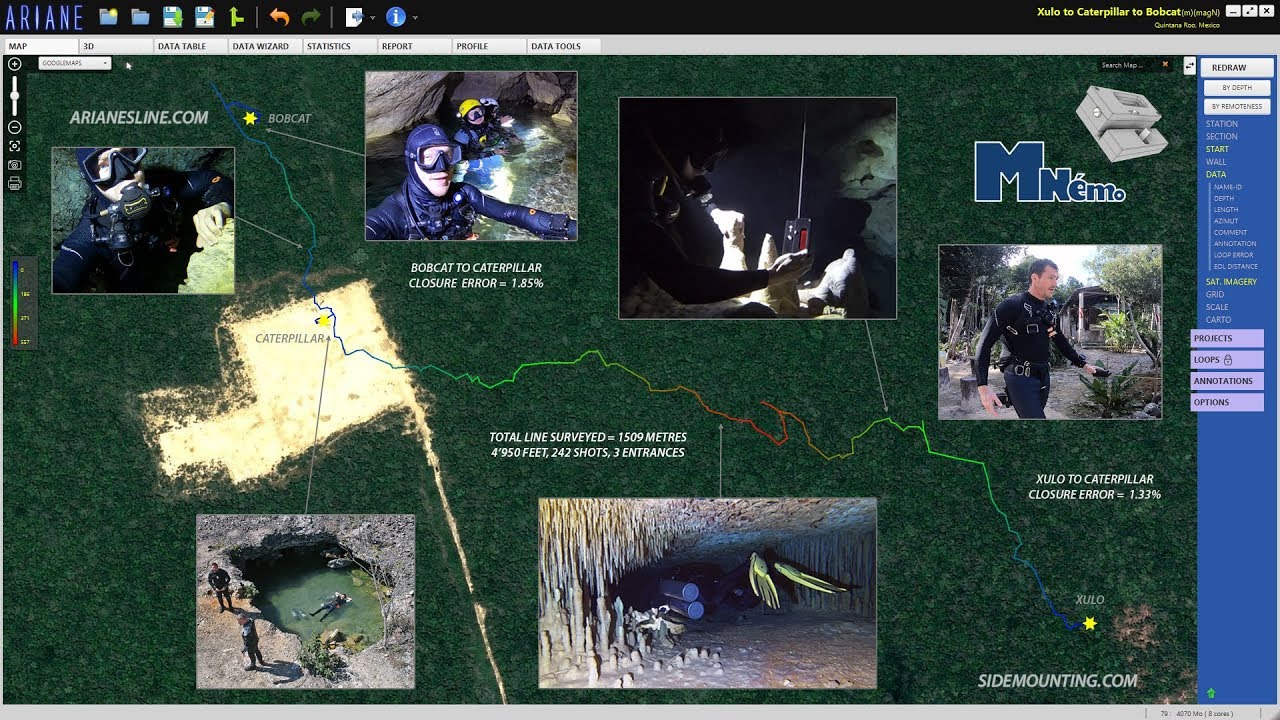
Task: Click the green redo arrow
Action: point(311,16)
